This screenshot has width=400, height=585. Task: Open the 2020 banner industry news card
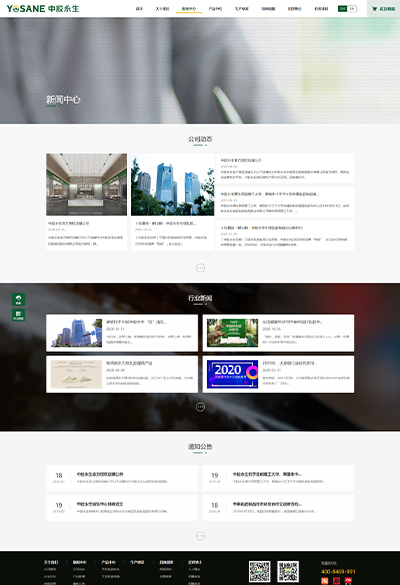(278, 374)
